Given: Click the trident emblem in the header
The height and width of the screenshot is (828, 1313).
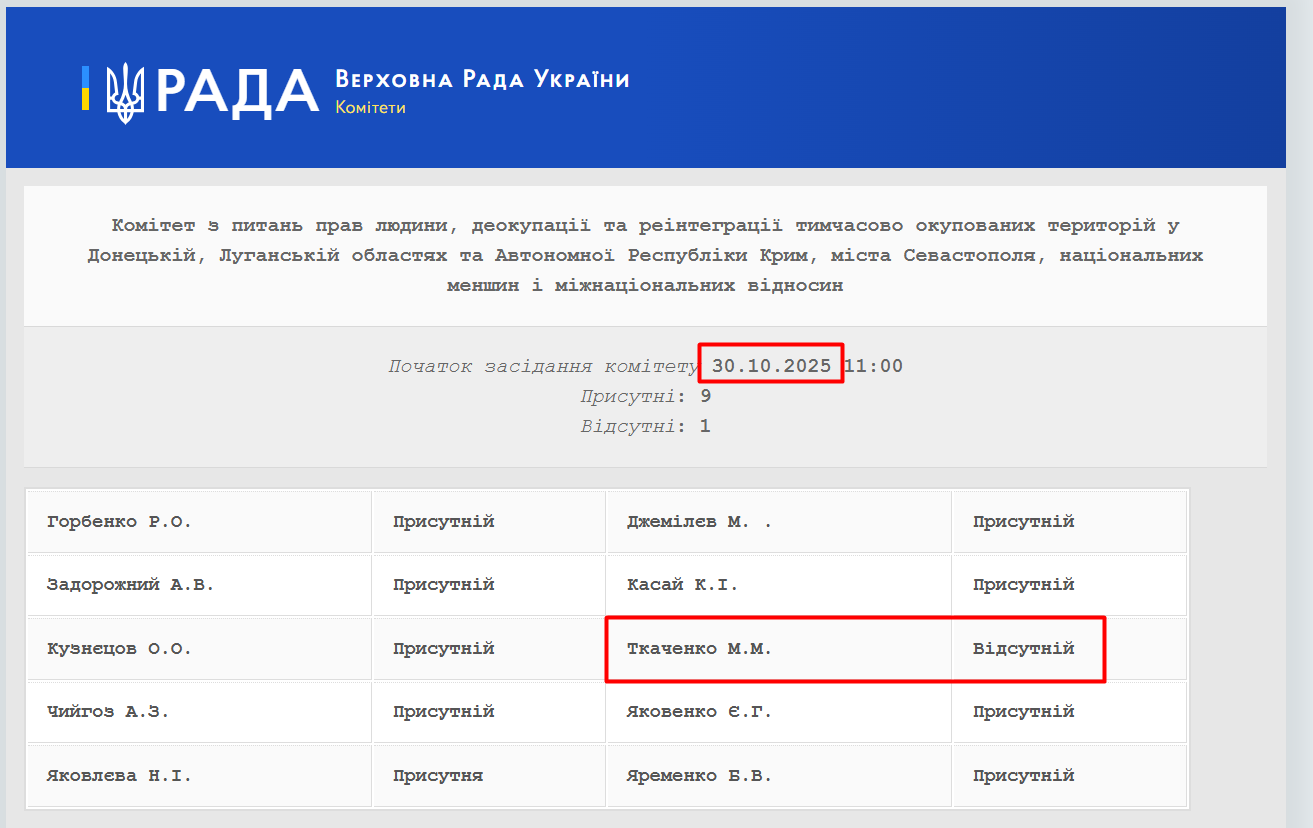Looking at the screenshot, I should [x=125, y=93].
